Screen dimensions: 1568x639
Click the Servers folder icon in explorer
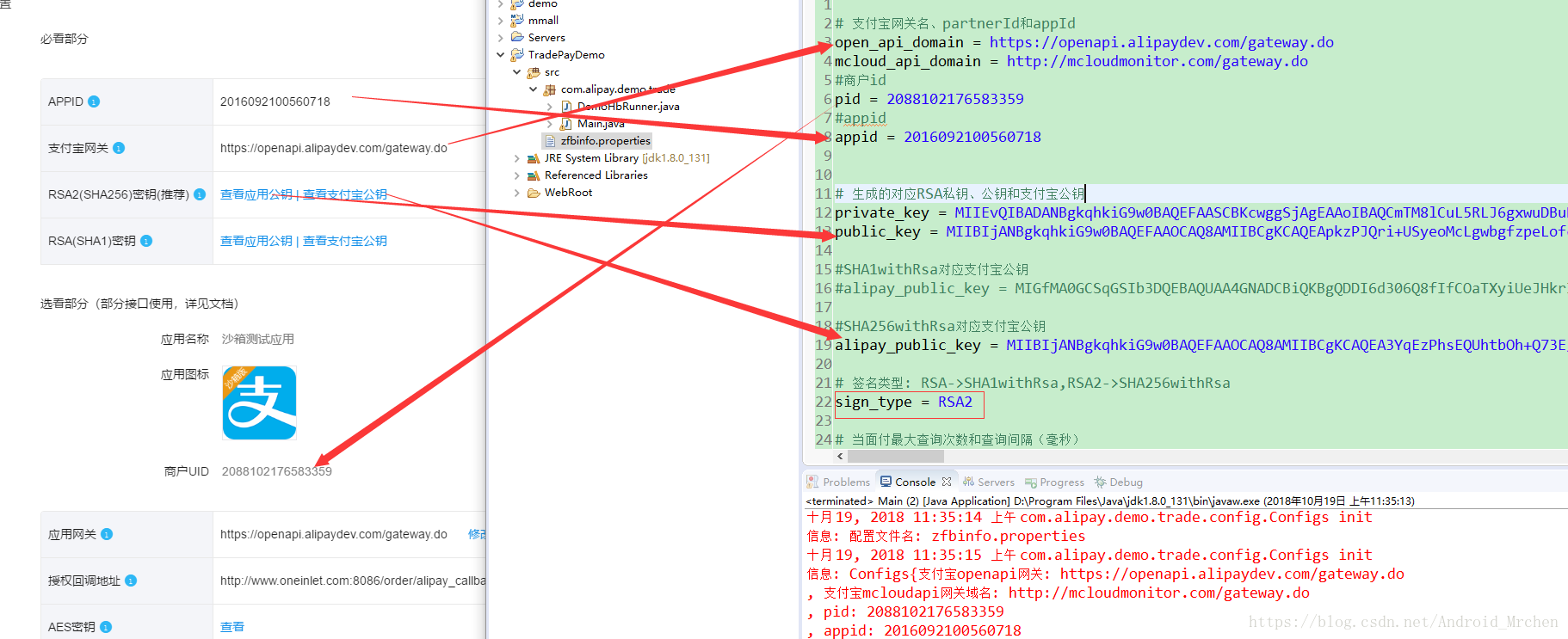tap(517, 37)
